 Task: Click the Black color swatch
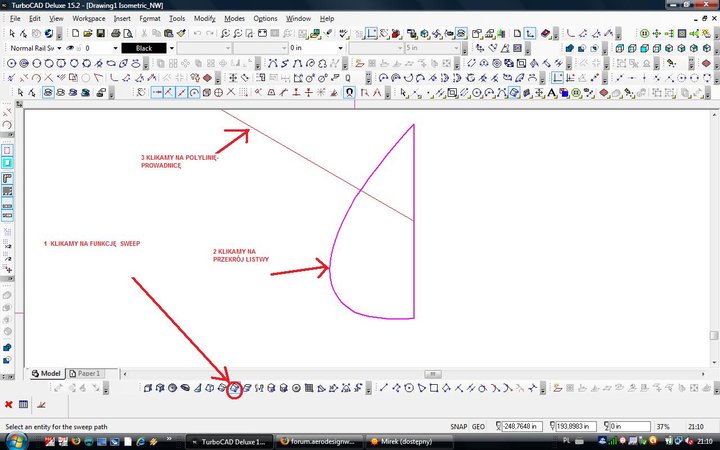coord(144,48)
